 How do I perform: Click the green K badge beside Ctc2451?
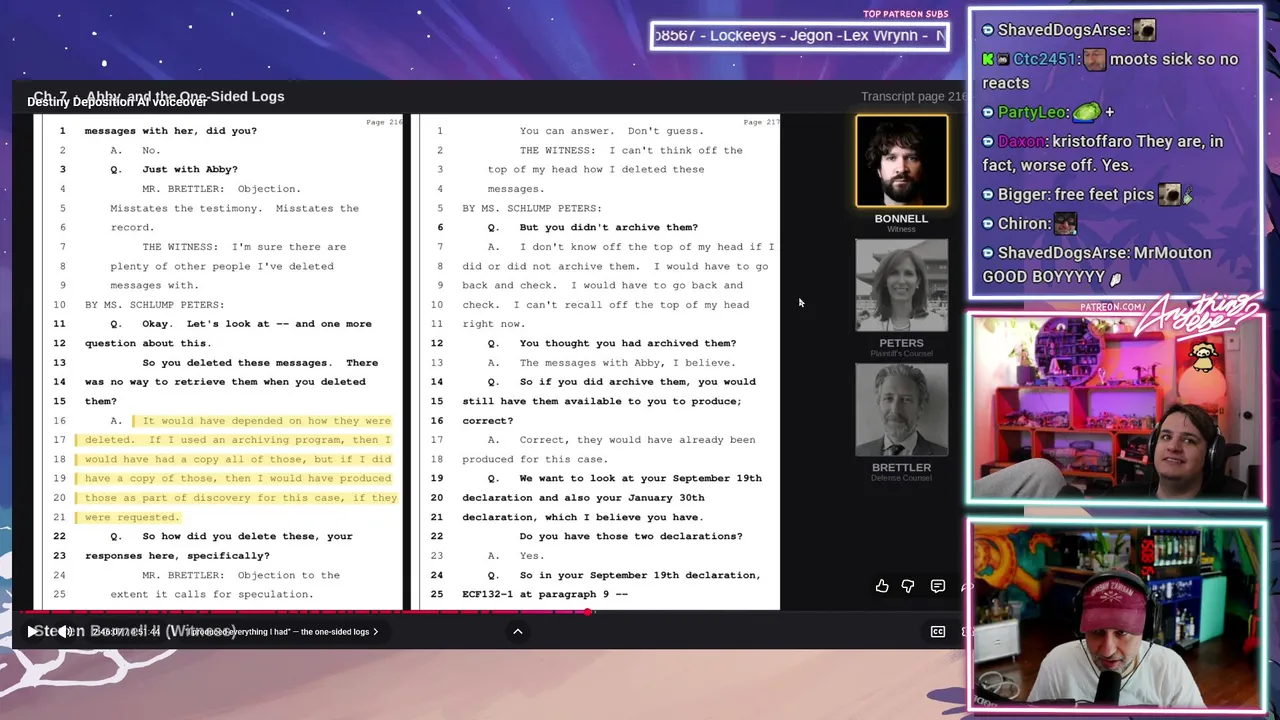988,60
